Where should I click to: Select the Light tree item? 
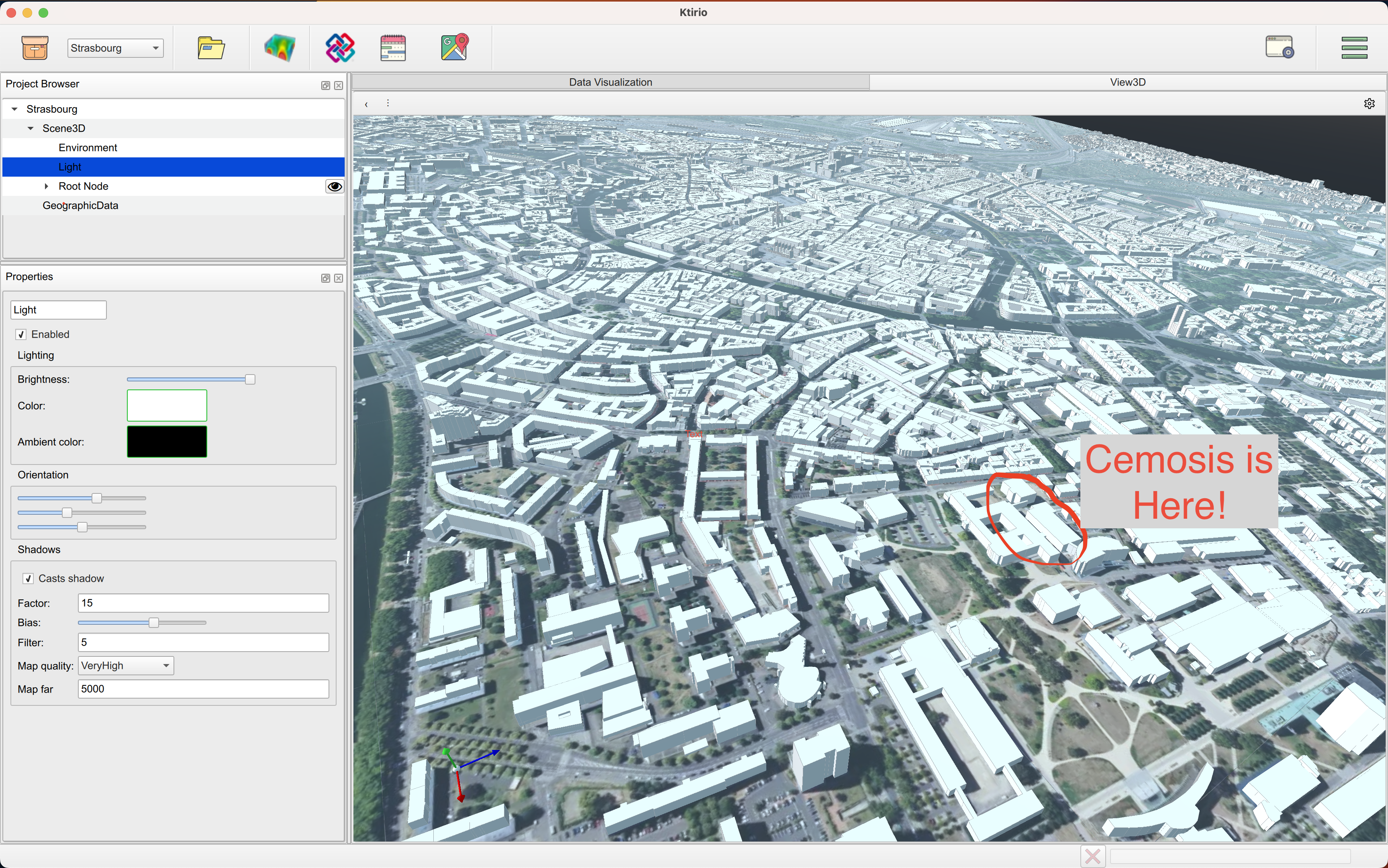pyautogui.click(x=173, y=167)
